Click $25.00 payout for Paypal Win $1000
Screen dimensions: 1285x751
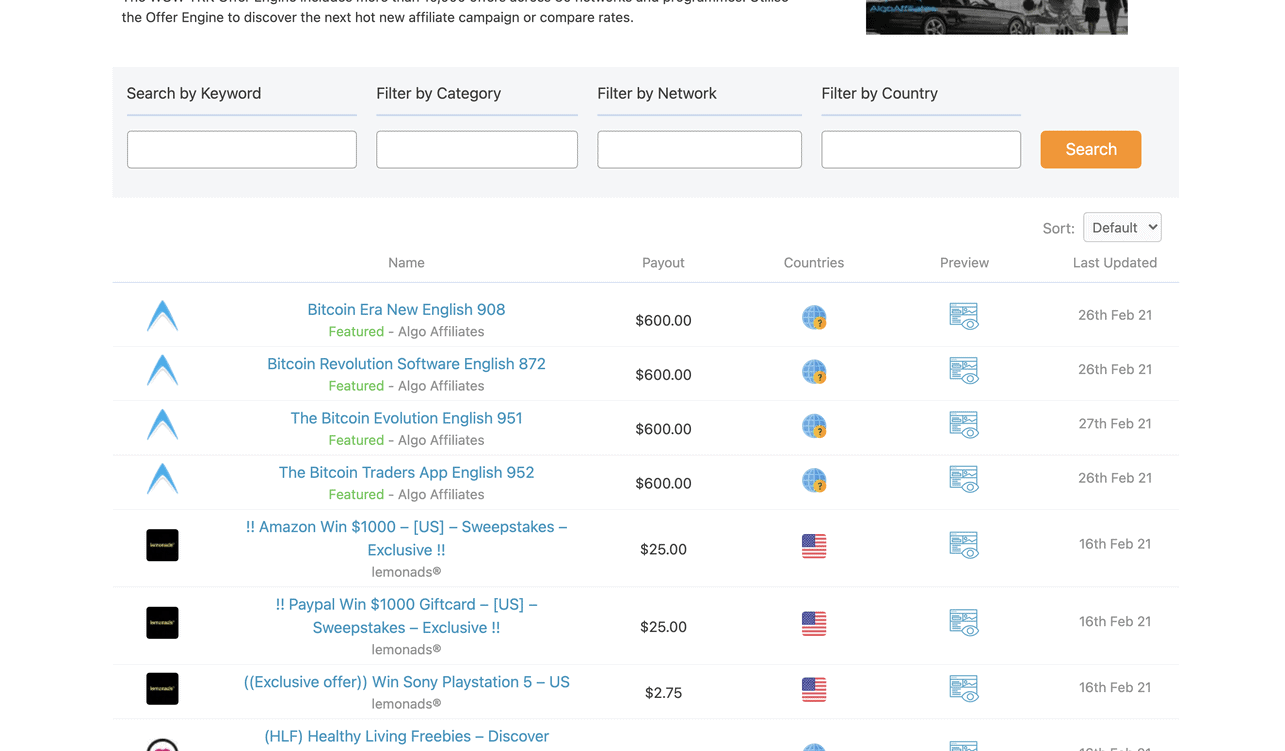pos(663,627)
